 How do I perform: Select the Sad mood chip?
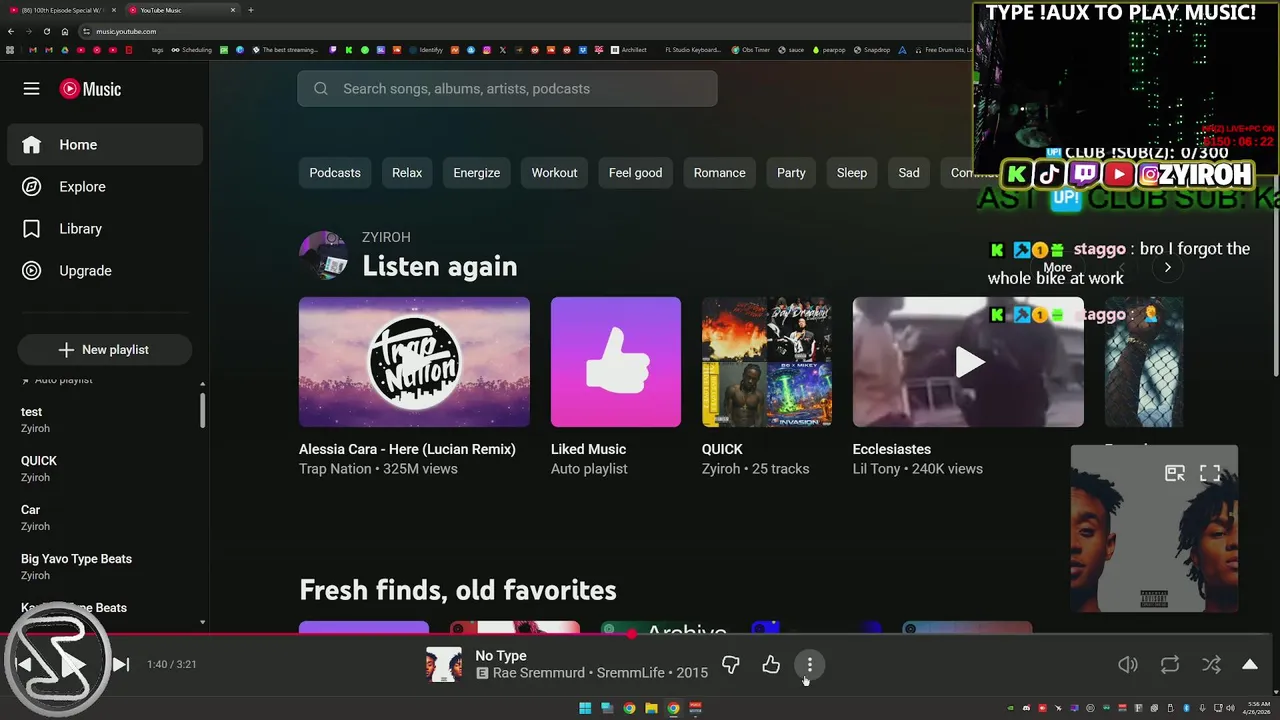pyautogui.click(x=909, y=173)
